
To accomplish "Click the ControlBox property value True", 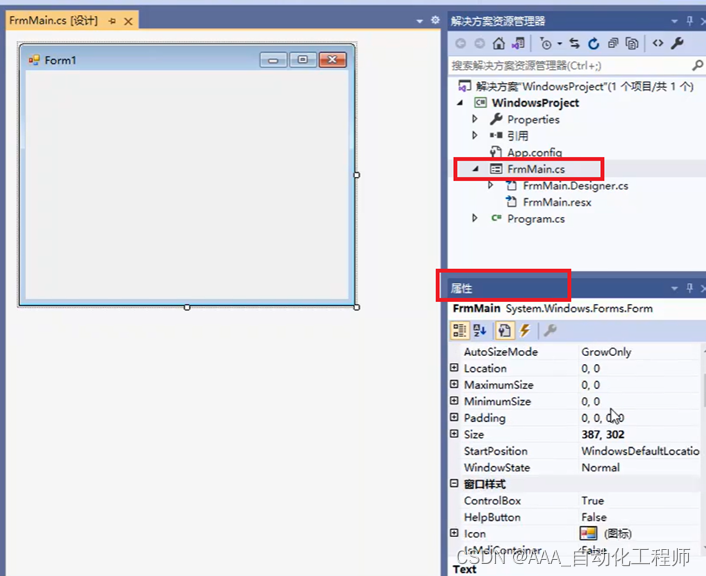I will [593, 501].
